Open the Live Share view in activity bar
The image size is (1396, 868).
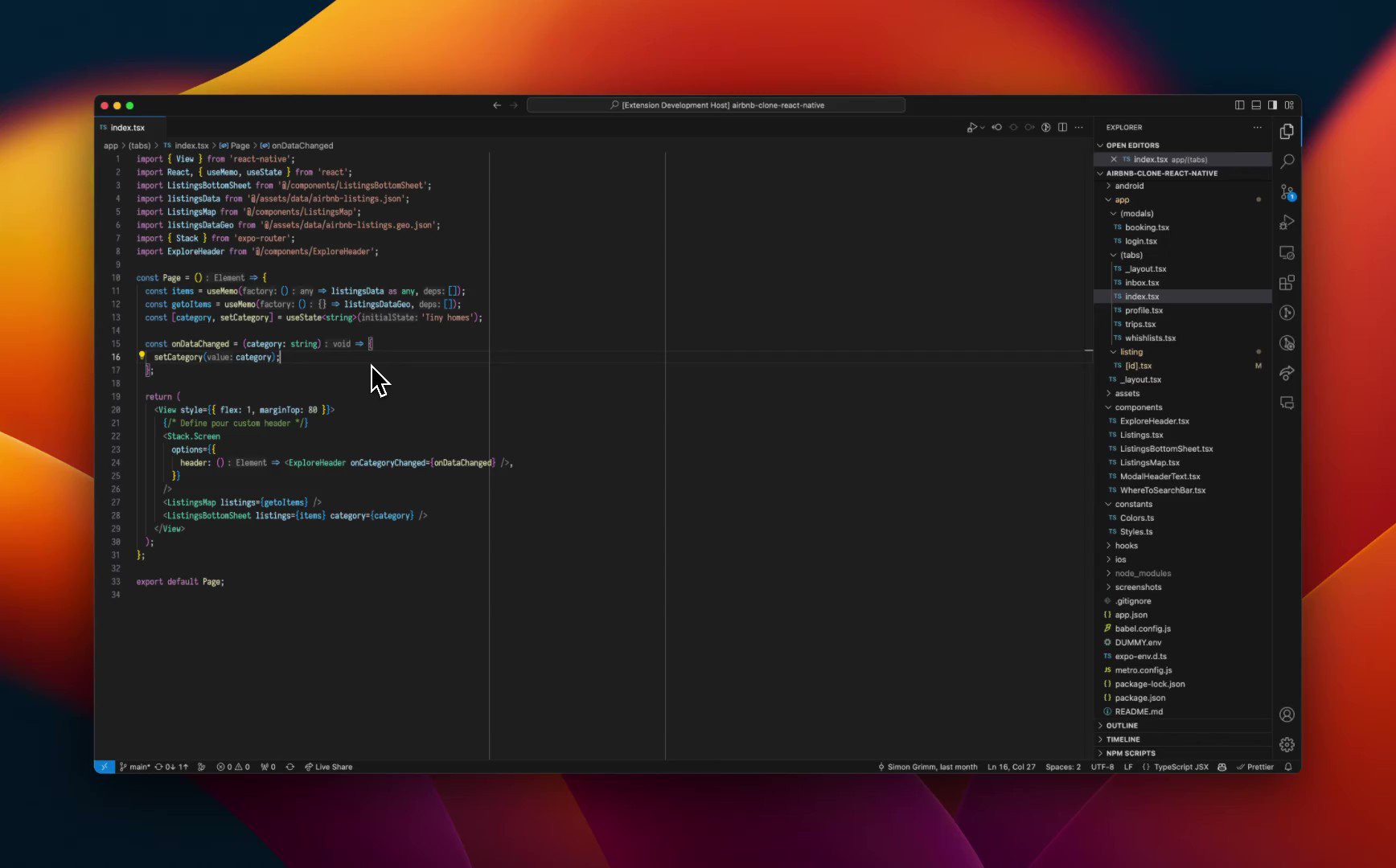[x=1287, y=373]
